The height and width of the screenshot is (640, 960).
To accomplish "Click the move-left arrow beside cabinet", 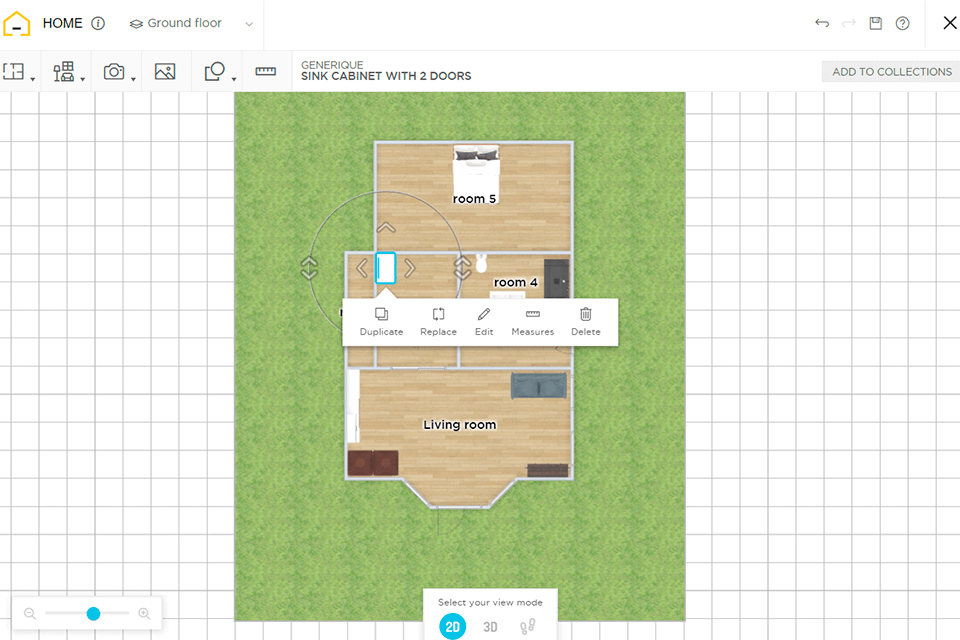I will (x=362, y=268).
